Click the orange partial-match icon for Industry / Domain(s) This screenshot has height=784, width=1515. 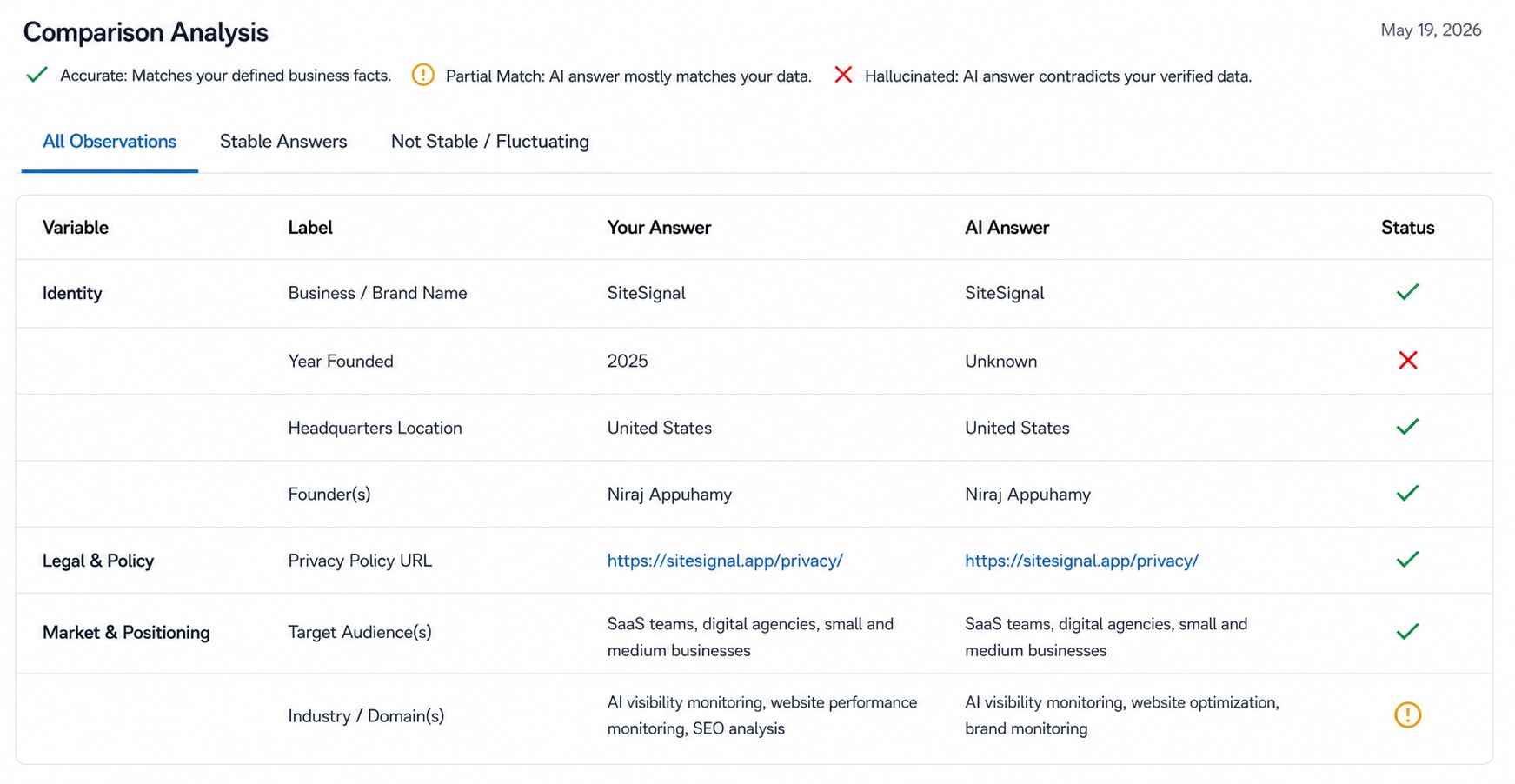[1407, 714]
